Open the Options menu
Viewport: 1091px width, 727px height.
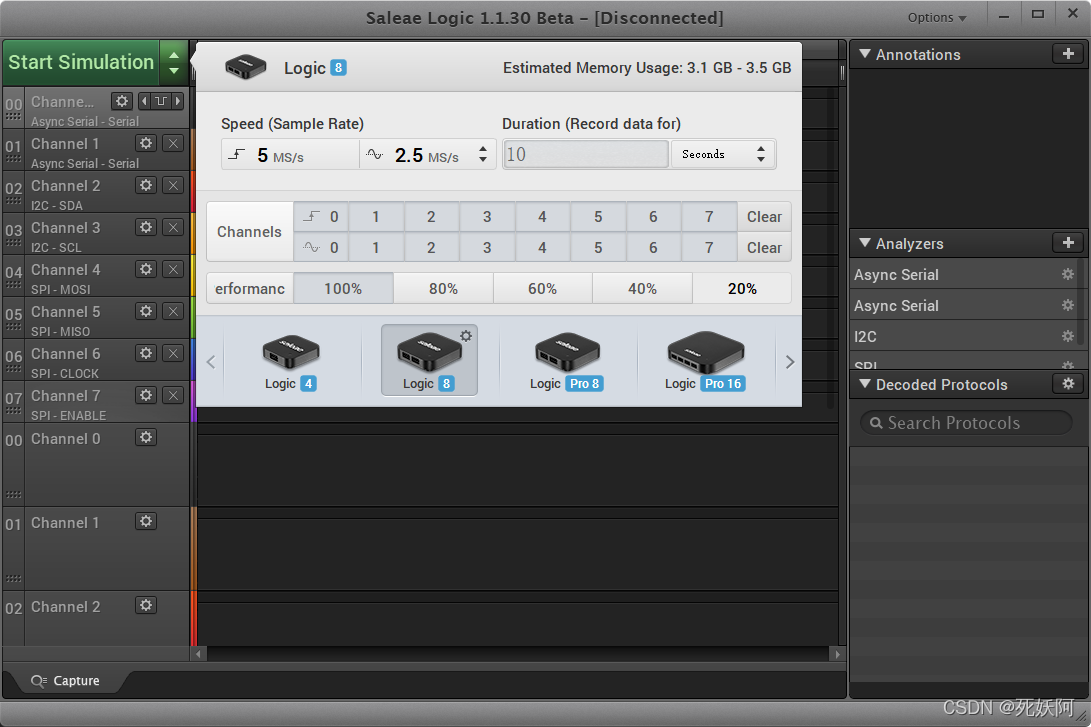[x=937, y=17]
